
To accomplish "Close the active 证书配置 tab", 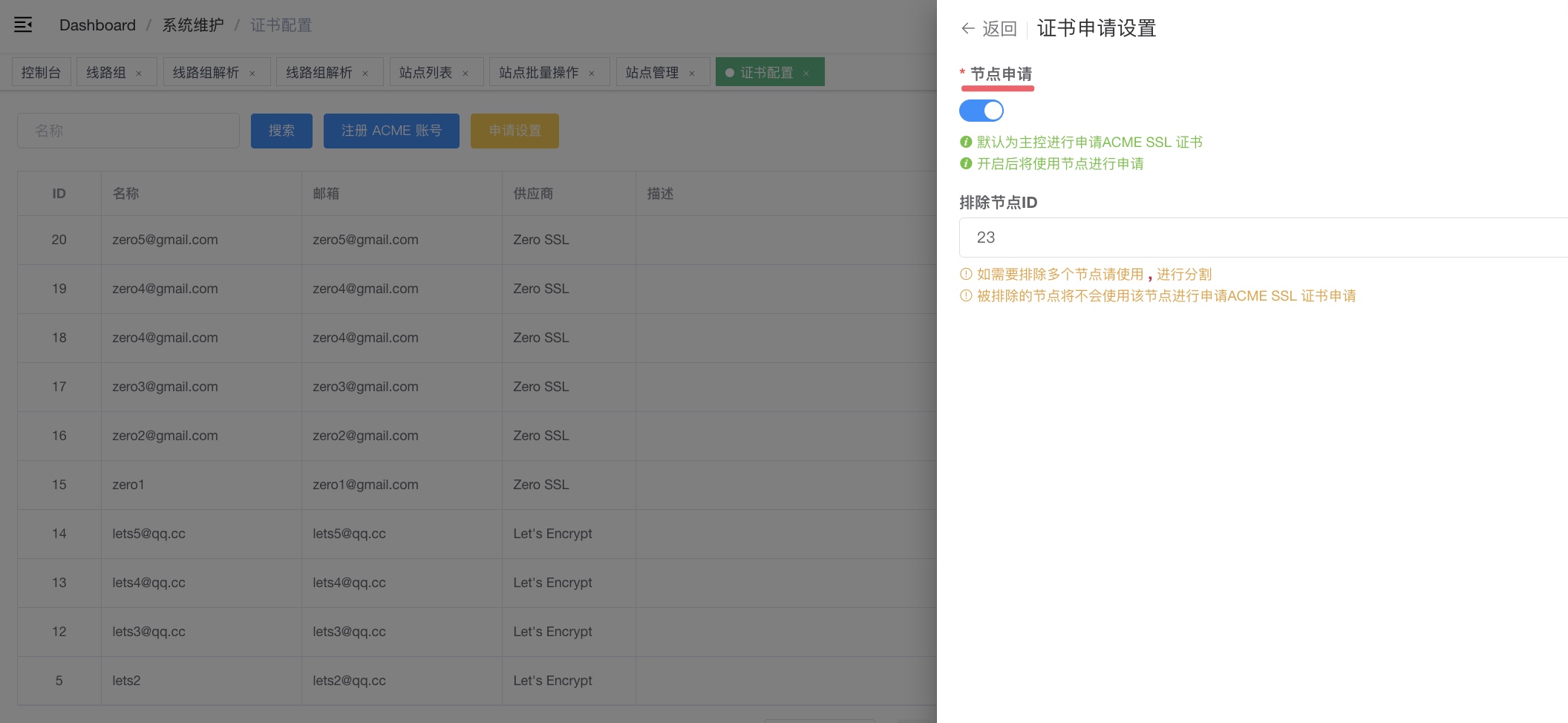I will 806,73.
